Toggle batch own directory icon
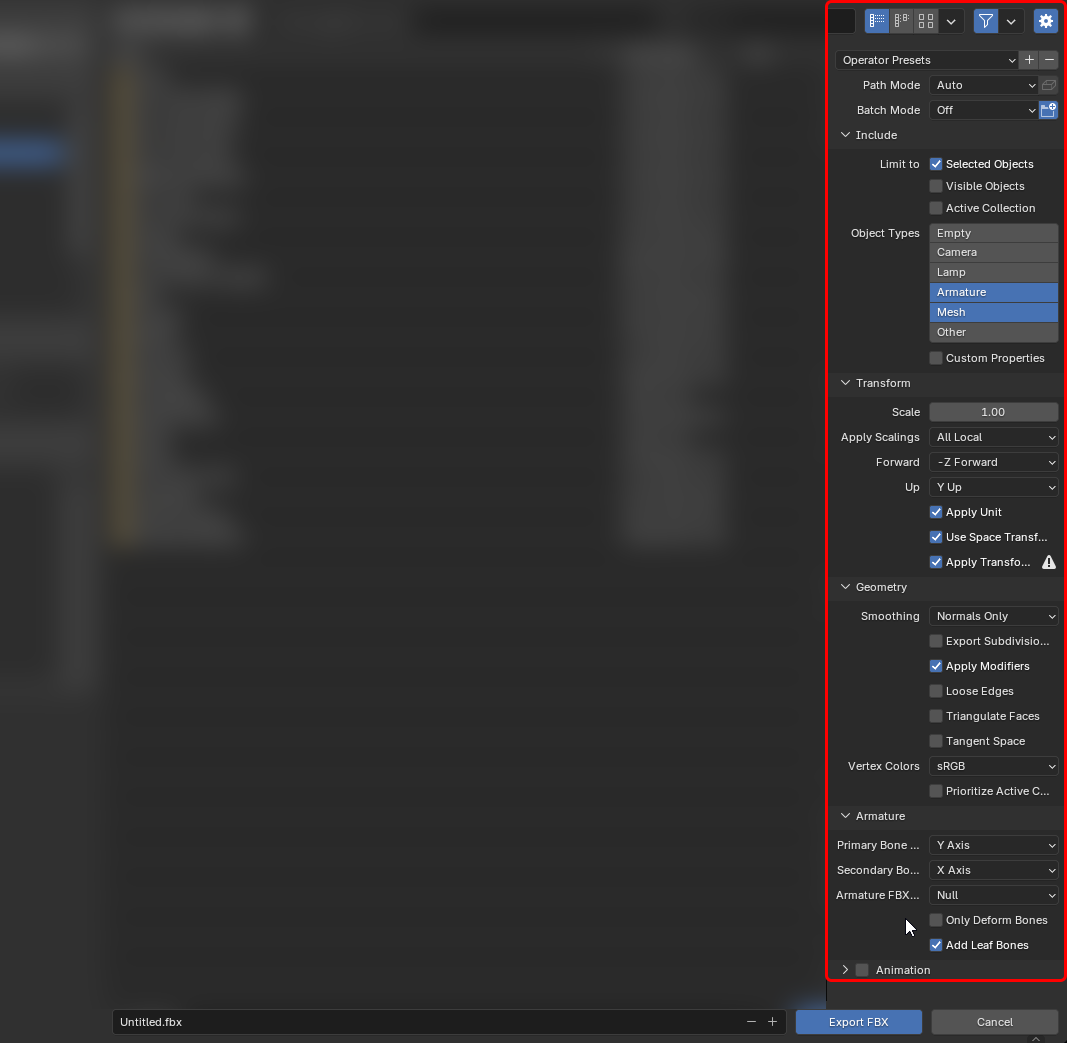Screen dimensions: 1067x1043 tap(1049, 110)
